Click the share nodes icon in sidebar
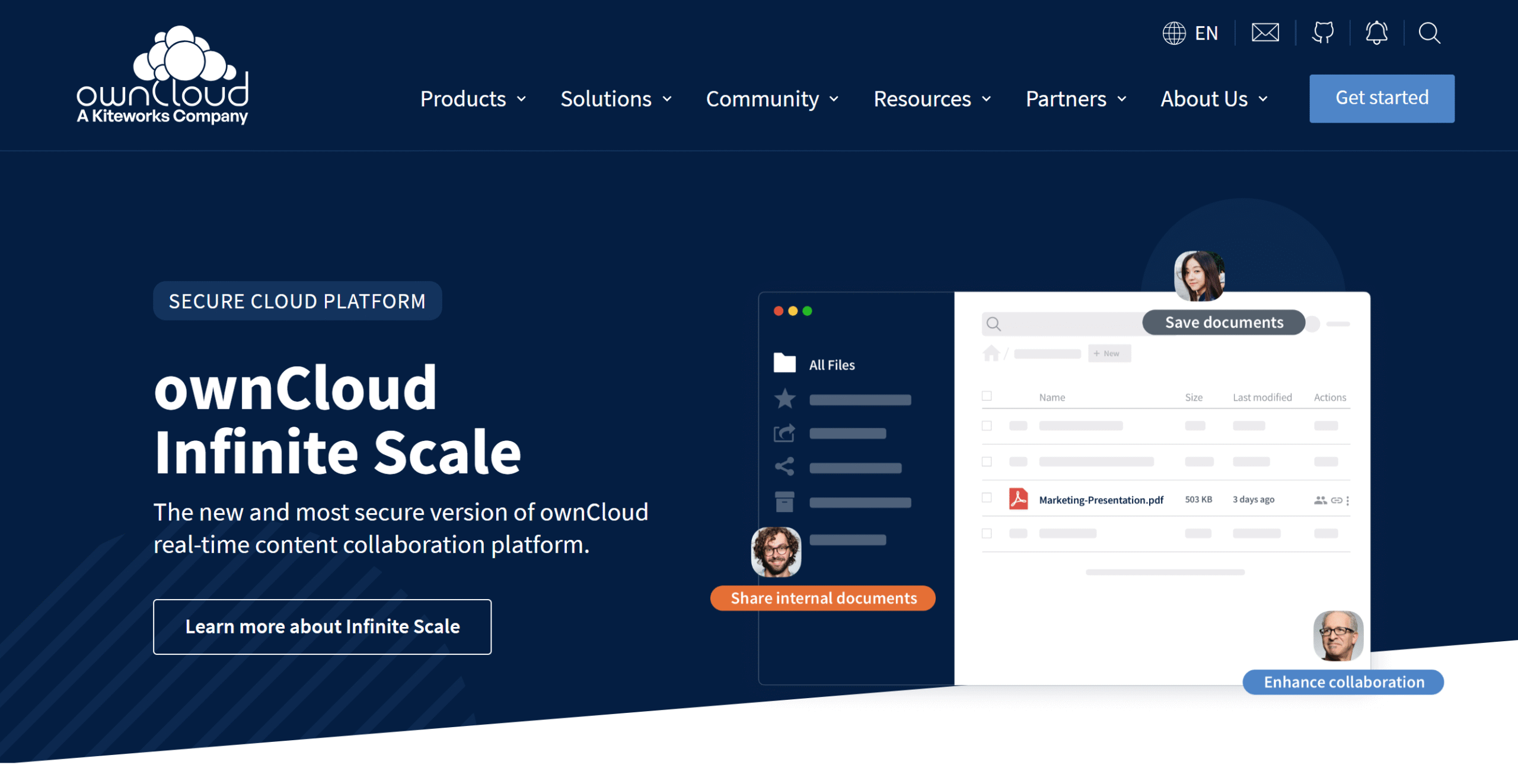1518x784 pixels. [x=784, y=466]
